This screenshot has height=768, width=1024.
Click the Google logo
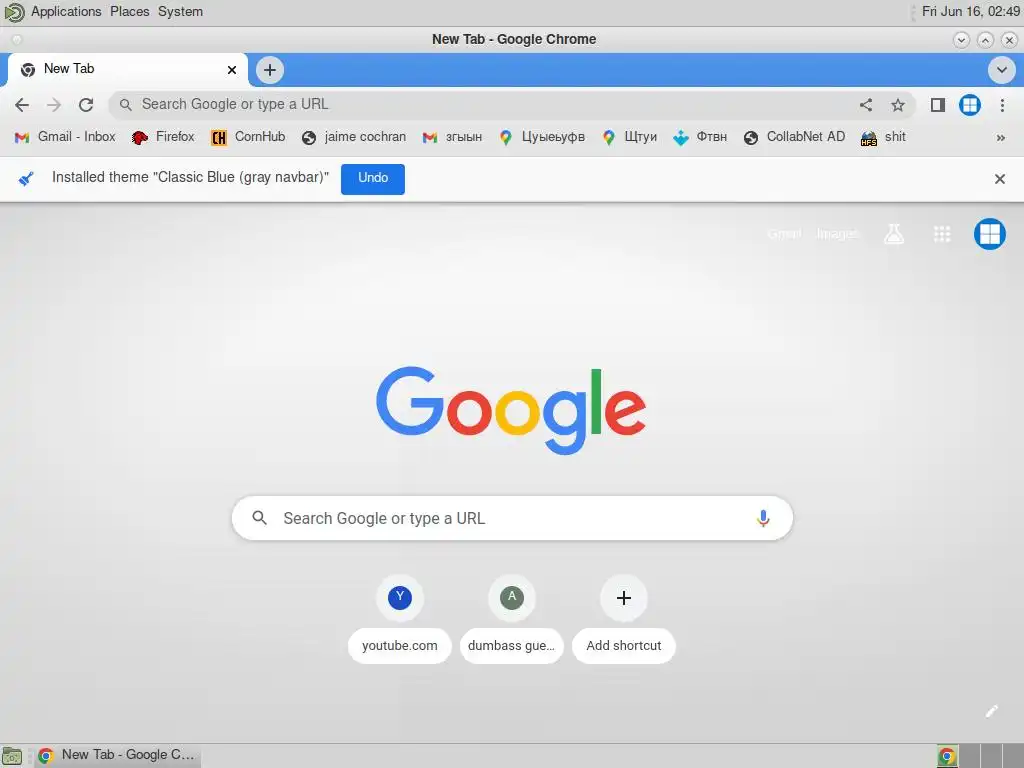[x=511, y=410]
